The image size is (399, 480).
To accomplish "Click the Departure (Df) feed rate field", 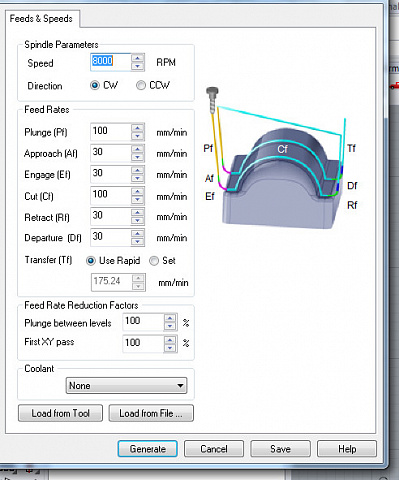I will pos(111,237).
